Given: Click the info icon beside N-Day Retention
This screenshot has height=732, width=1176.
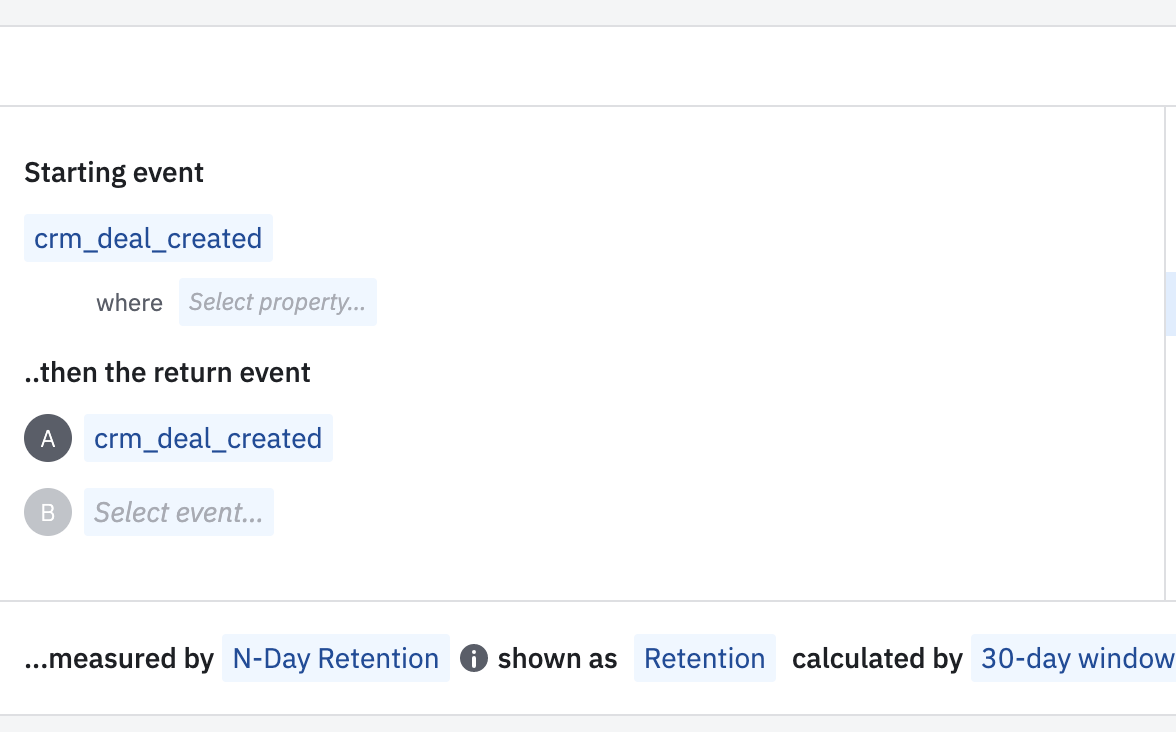Looking at the screenshot, I should (473, 659).
